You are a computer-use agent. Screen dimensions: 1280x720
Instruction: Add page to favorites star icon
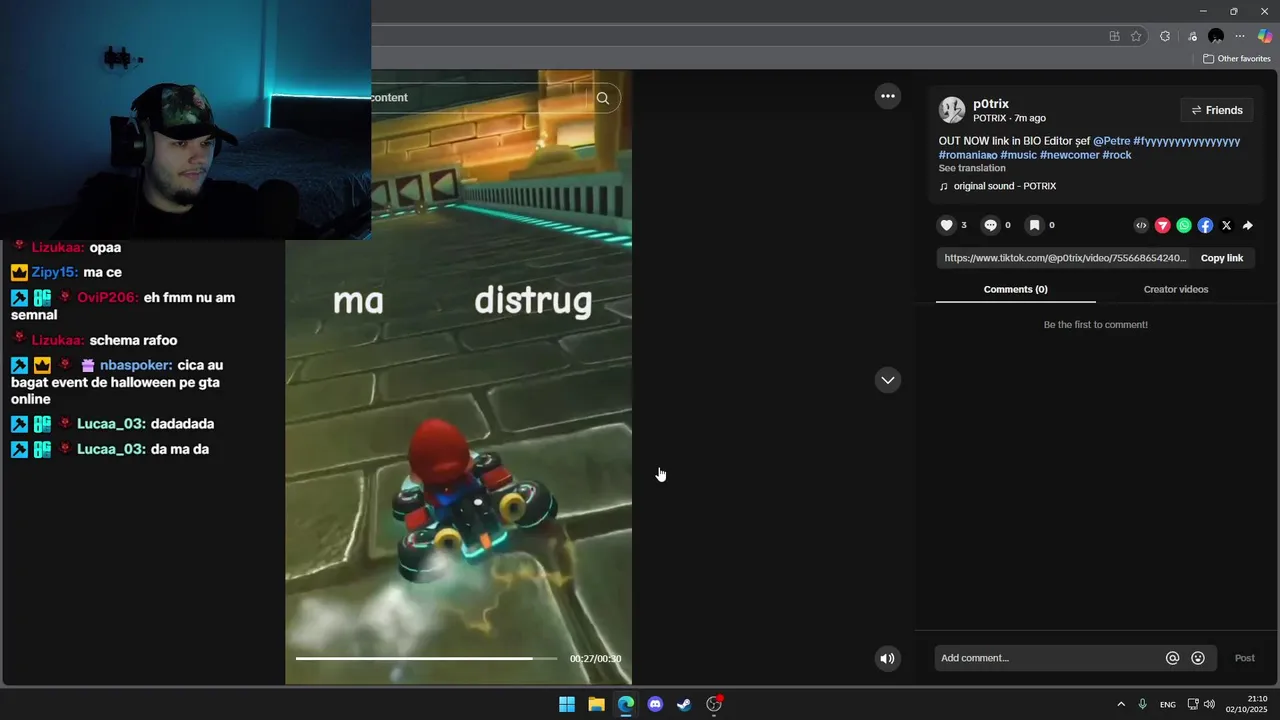[x=1136, y=36]
